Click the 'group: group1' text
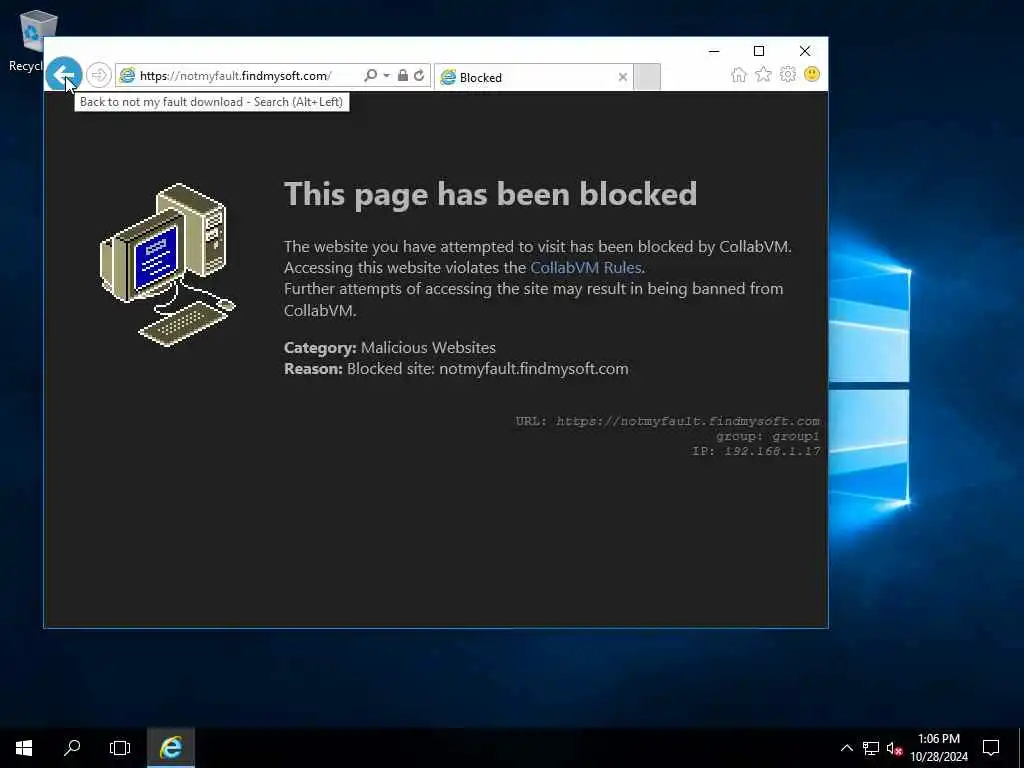 point(768,436)
